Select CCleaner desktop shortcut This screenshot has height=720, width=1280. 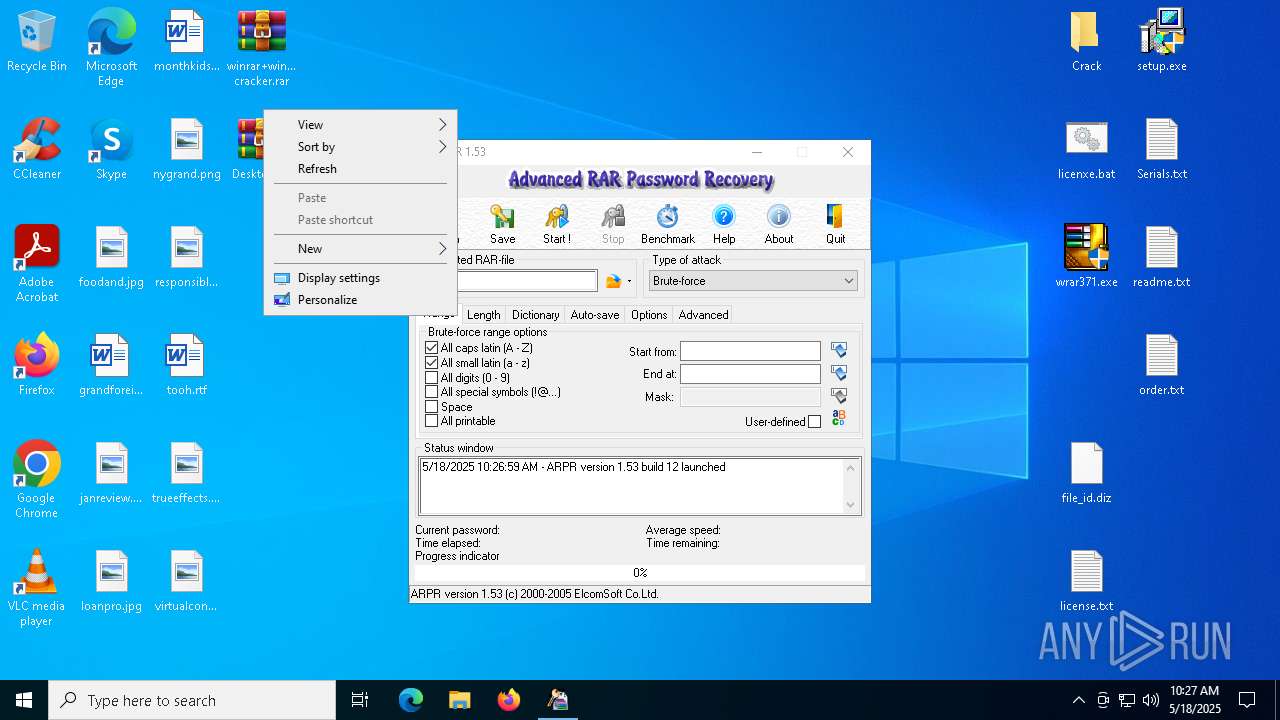37,150
